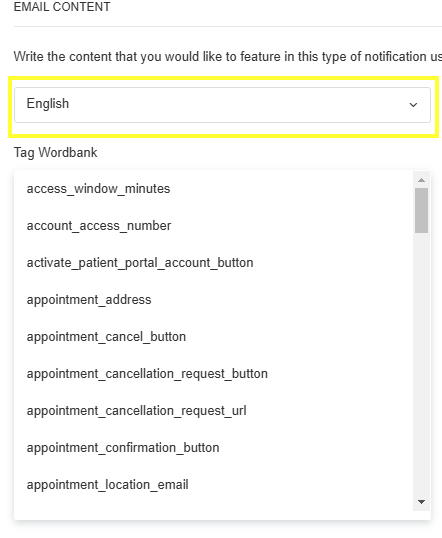Screen dimensions: 442x538
Task: Click the "Write the content" instruction text
Action: coord(228,57)
